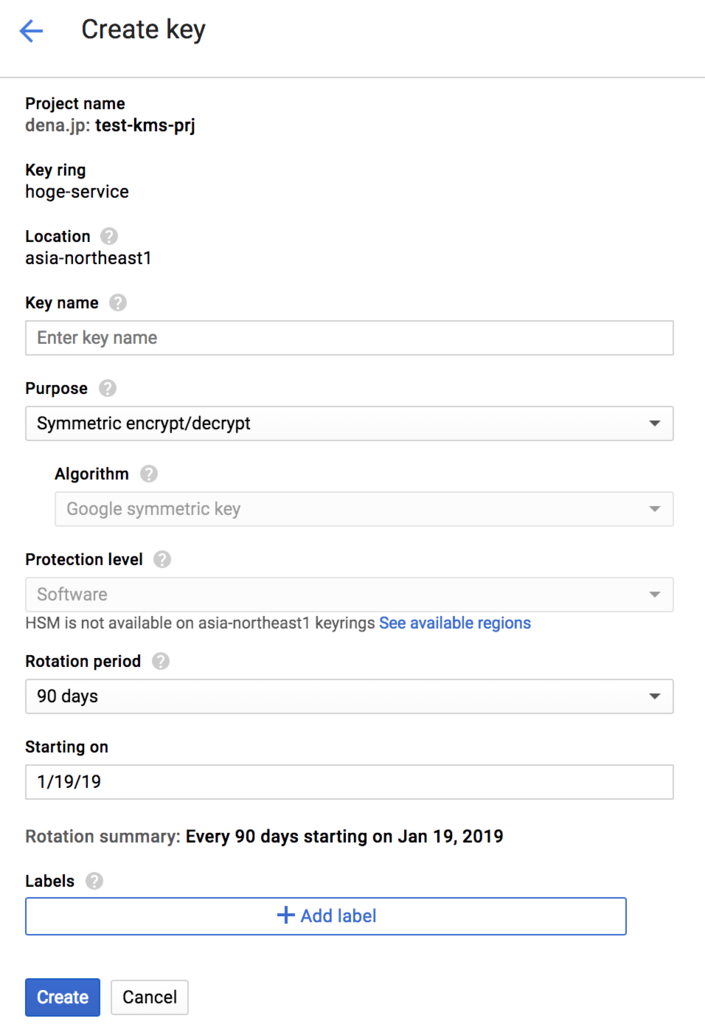Click Protection level help icon

[x=162, y=559]
